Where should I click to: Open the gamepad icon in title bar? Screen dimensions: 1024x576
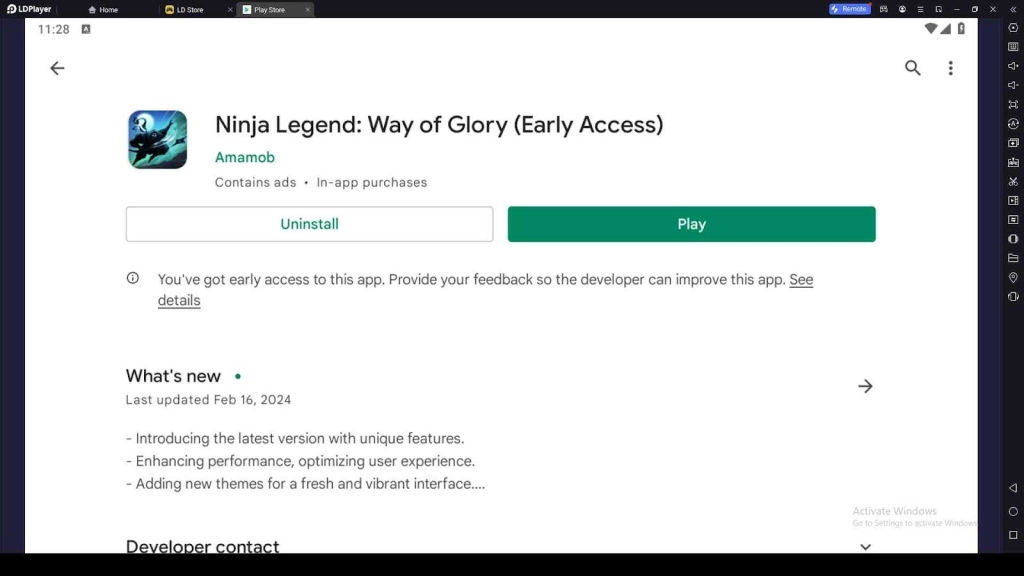click(884, 9)
